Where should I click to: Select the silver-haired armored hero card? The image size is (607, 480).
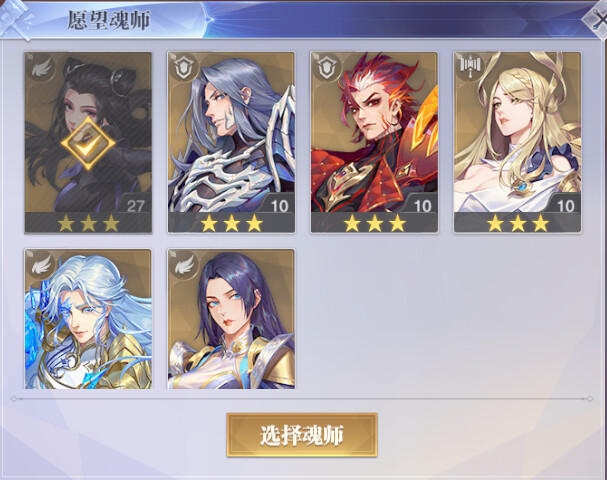[231, 142]
